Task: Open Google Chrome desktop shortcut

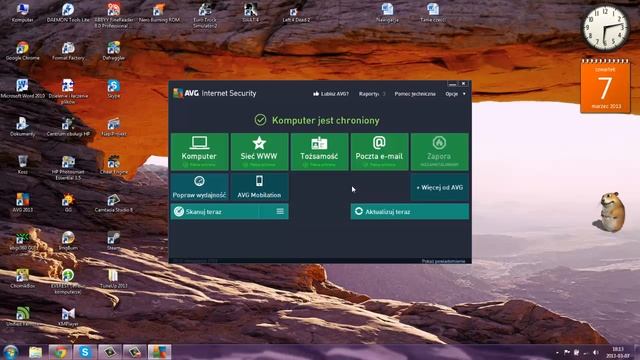Action: tap(22, 51)
